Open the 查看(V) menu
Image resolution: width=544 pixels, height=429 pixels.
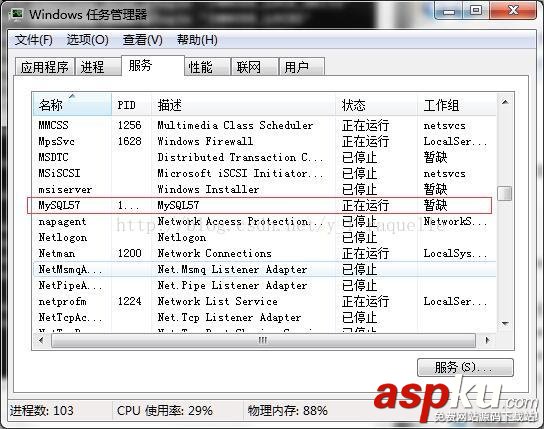click(142, 40)
